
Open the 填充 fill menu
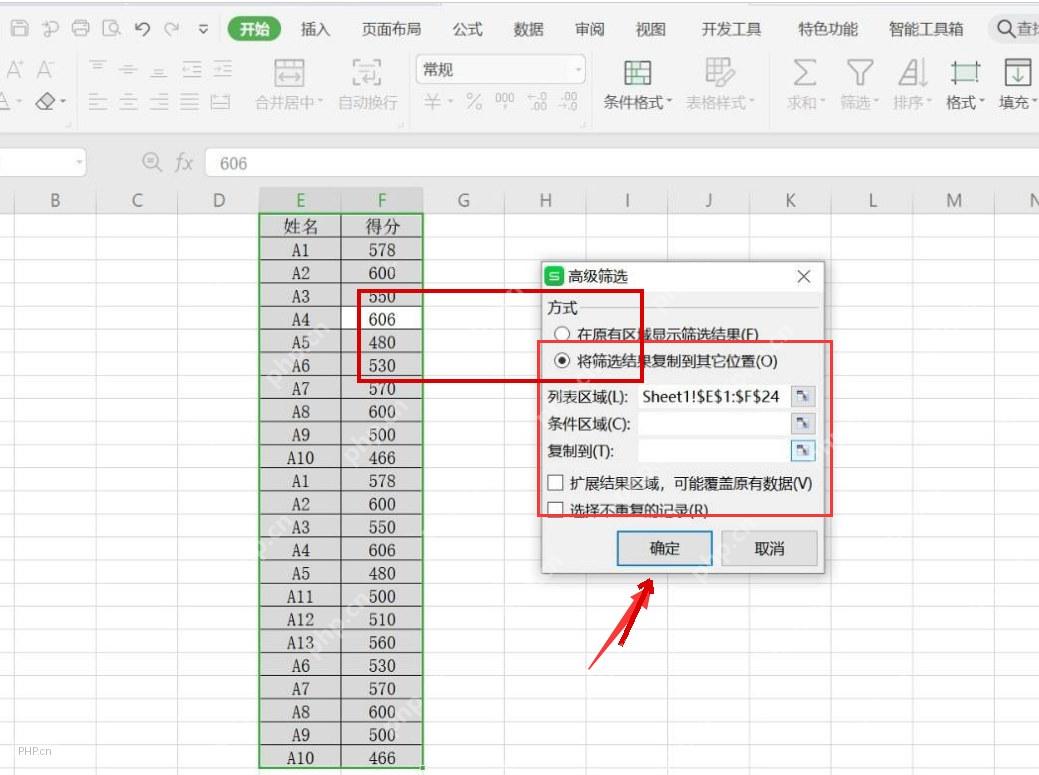(1018, 83)
